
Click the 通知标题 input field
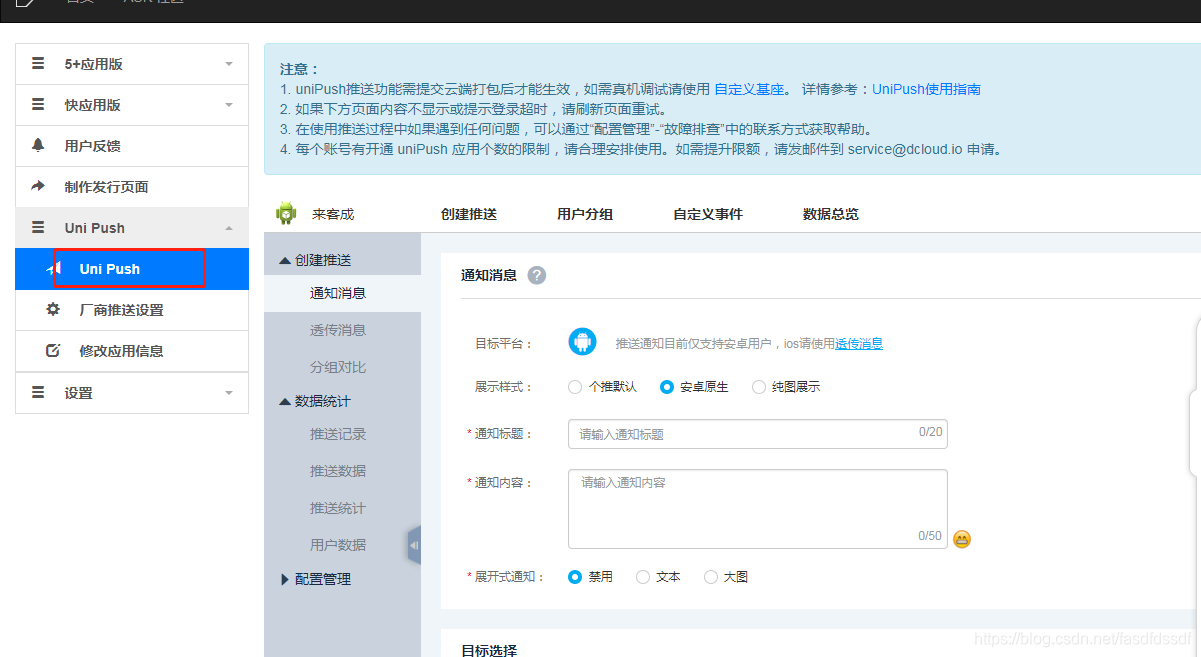pyautogui.click(x=757, y=433)
